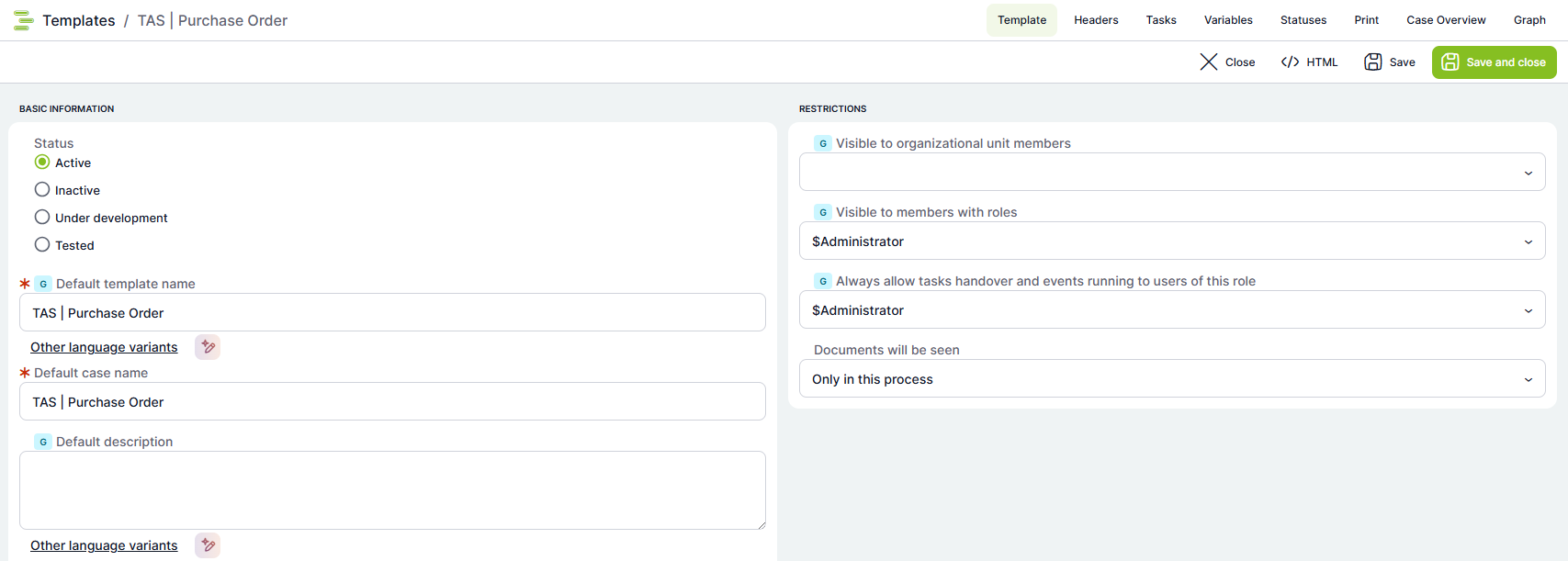This screenshot has height=561, width=1568.
Task: Click the app logo icon beside Templates
Action: pyautogui.click(x=24, y=20)
